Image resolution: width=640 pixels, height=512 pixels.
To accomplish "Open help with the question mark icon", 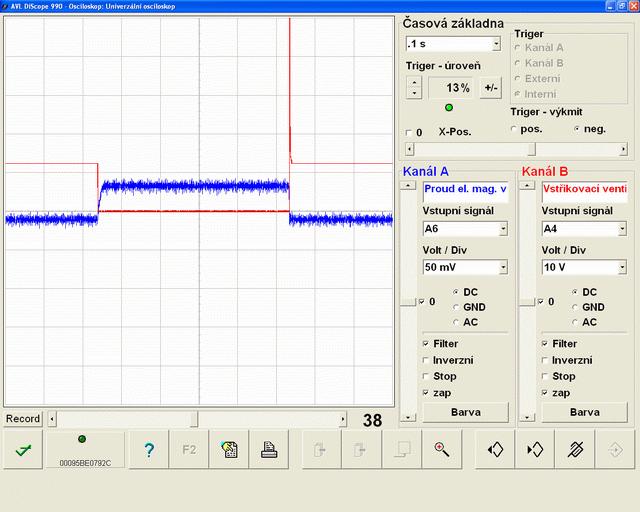I will pos(148,450).
